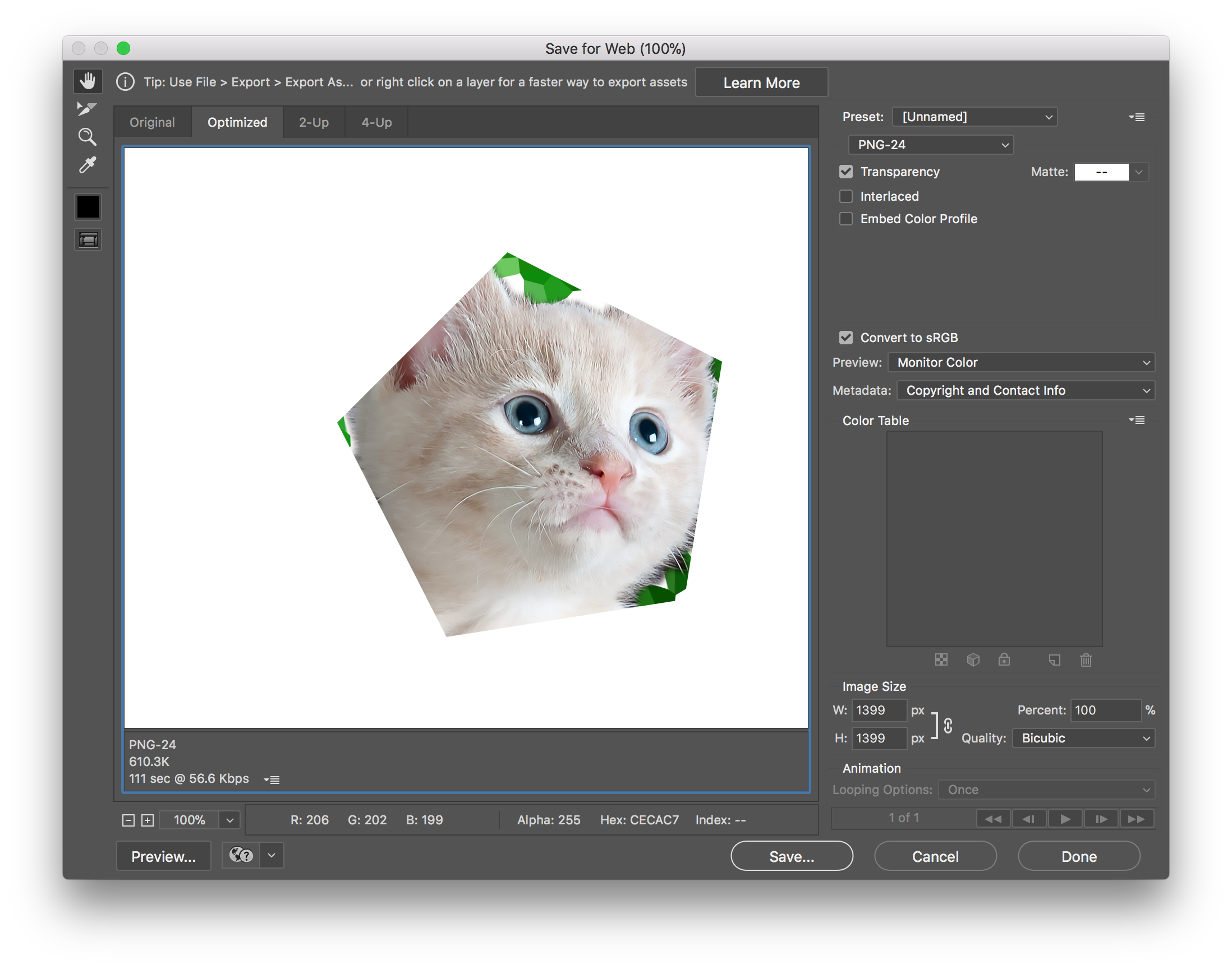Open the Optimize menu icon beside Preset
The image size is (1232, 969).
pos(1137,117)
